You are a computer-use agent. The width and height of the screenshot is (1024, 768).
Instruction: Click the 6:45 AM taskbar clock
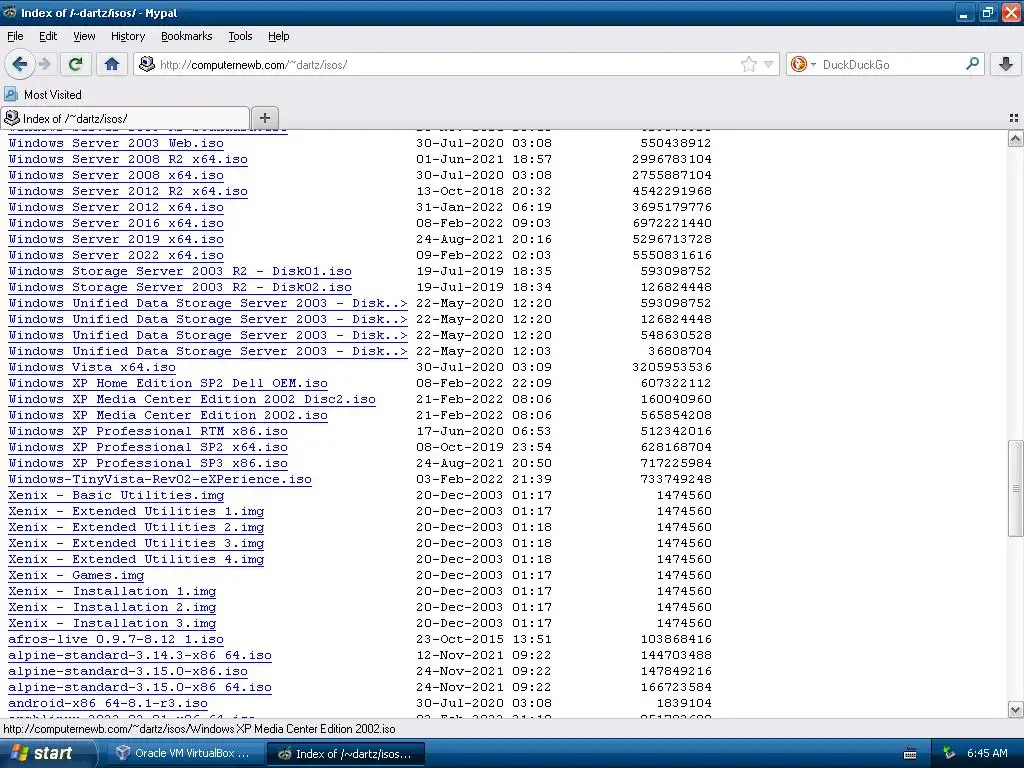tap(987, 754)
